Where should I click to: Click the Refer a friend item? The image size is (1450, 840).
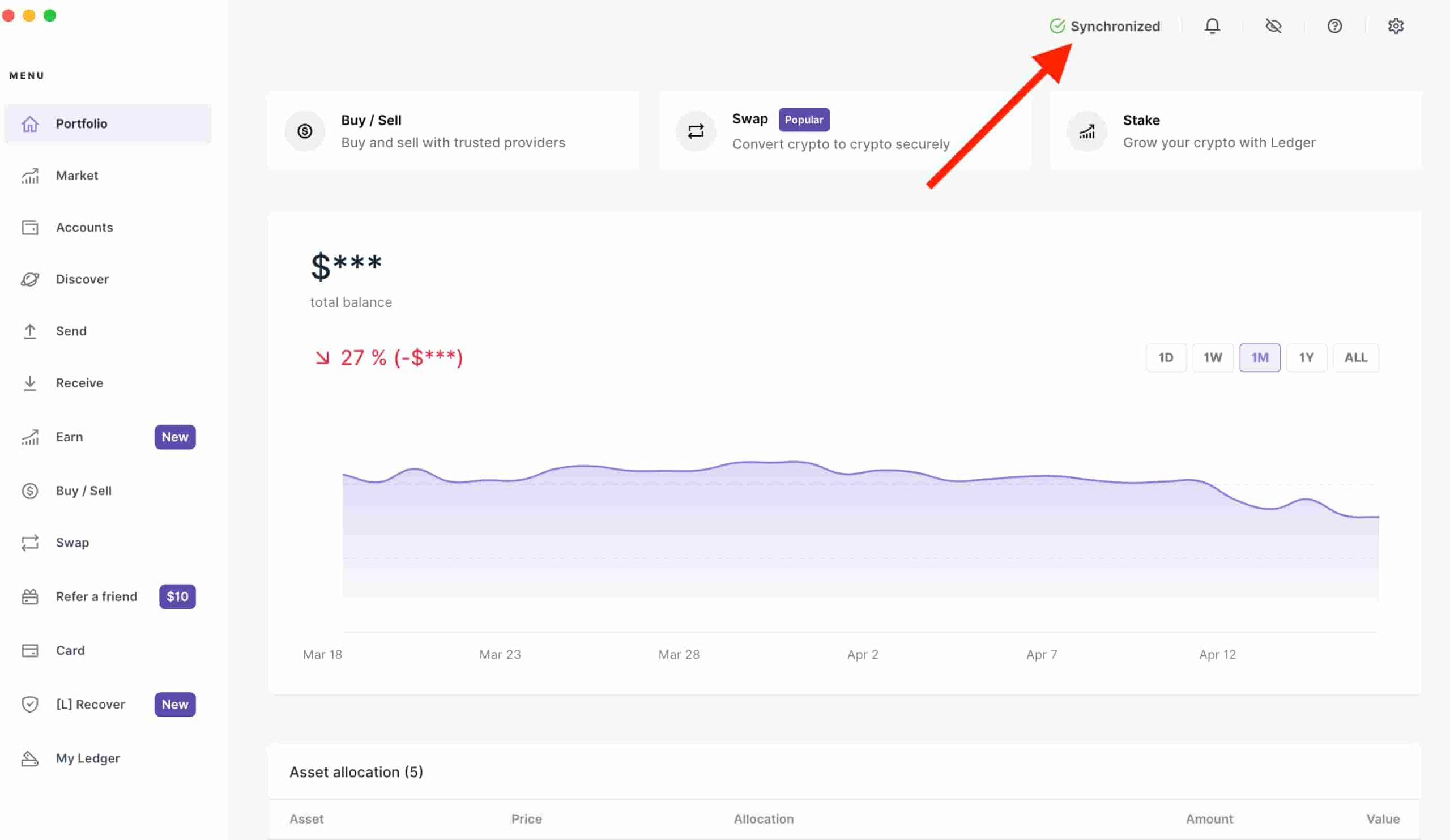(x=96, y=596)
